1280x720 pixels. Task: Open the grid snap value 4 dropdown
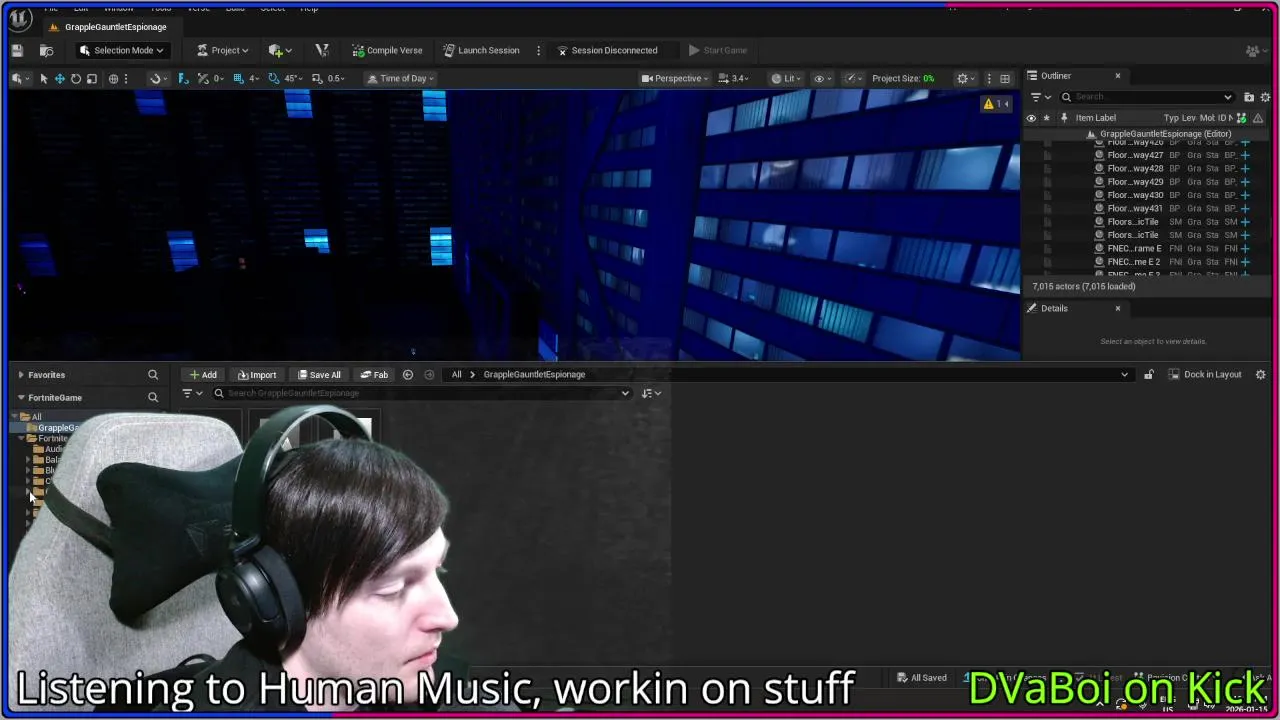[x=254, y=78]
